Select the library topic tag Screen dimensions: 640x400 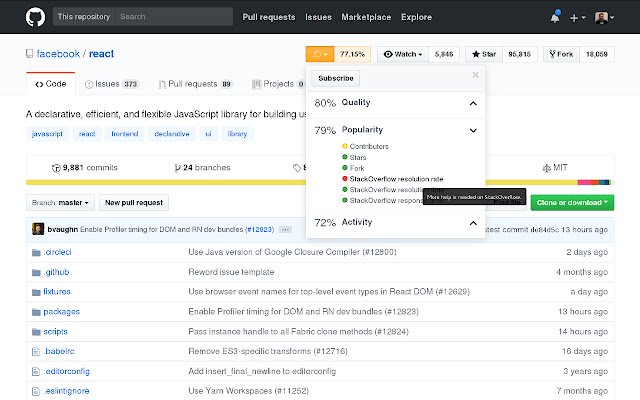[238, 134]
